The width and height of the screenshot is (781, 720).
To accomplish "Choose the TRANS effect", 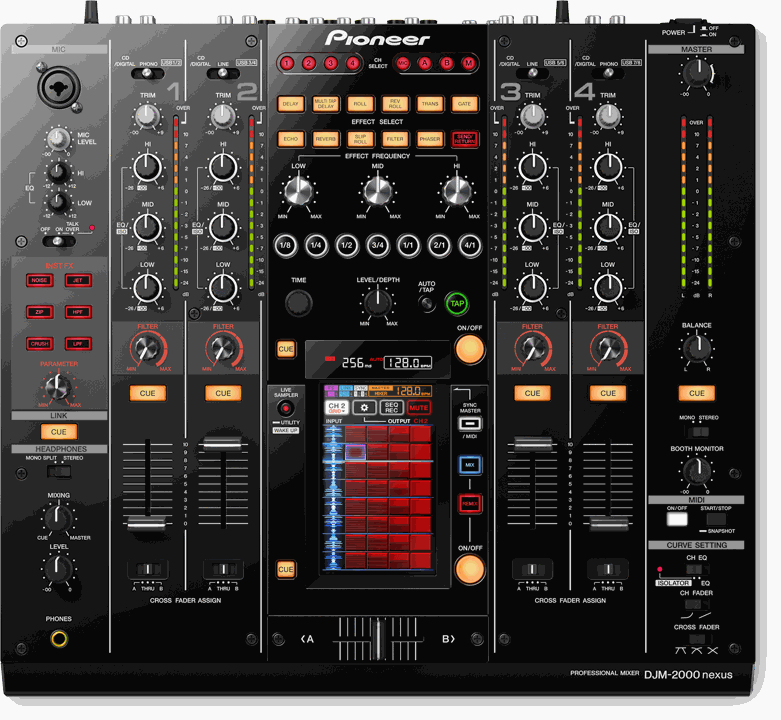I will pos(430,104).
